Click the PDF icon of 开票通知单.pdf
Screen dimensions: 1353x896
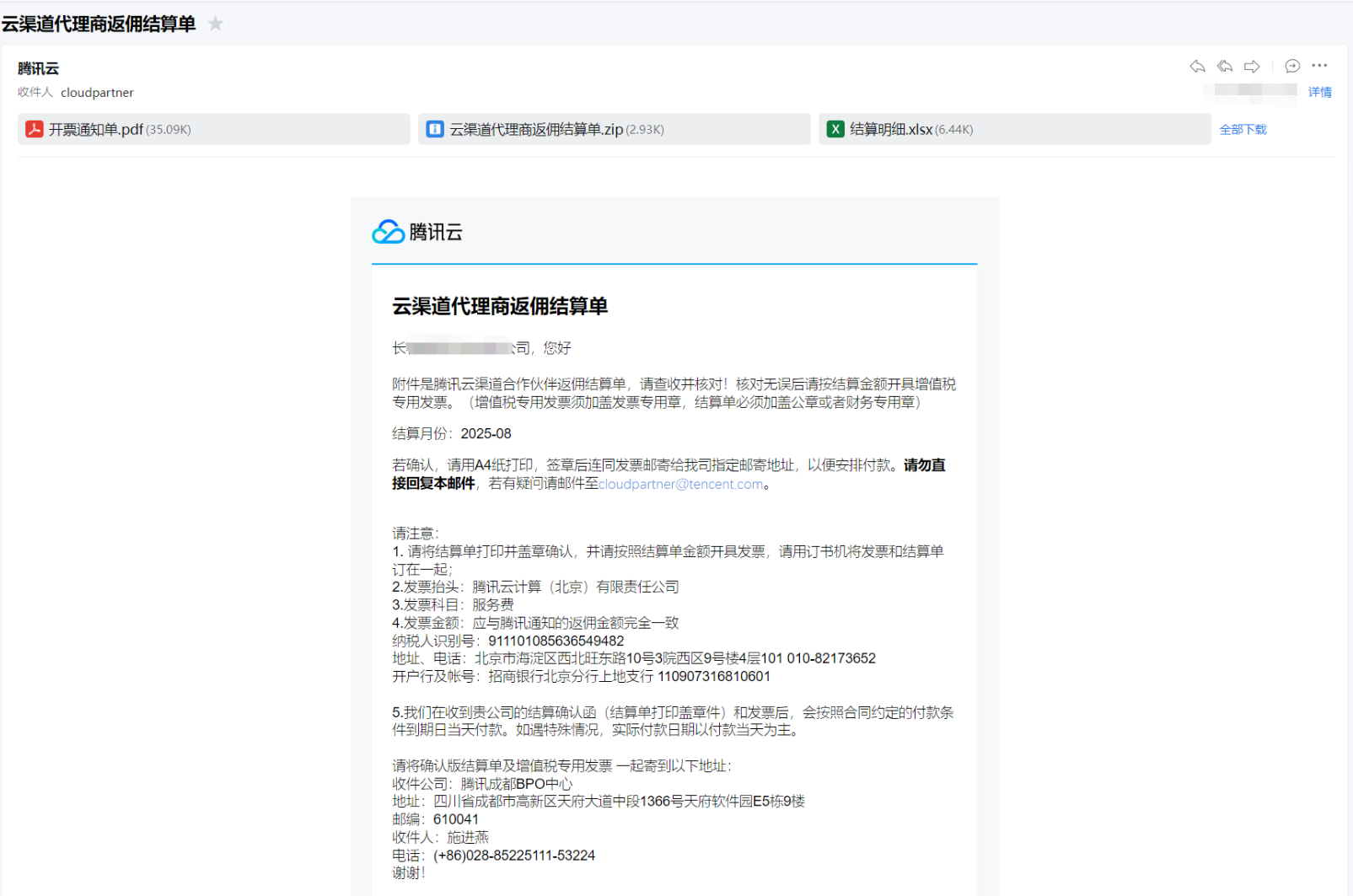pyautogui.click(x=35, y=129)
